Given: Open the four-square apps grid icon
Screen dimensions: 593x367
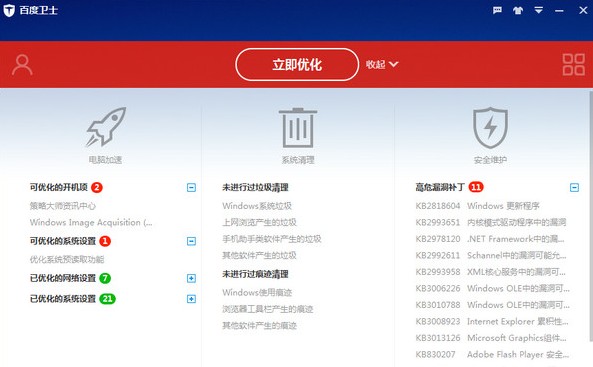Looking at the screenshot, I should (573, 64).
